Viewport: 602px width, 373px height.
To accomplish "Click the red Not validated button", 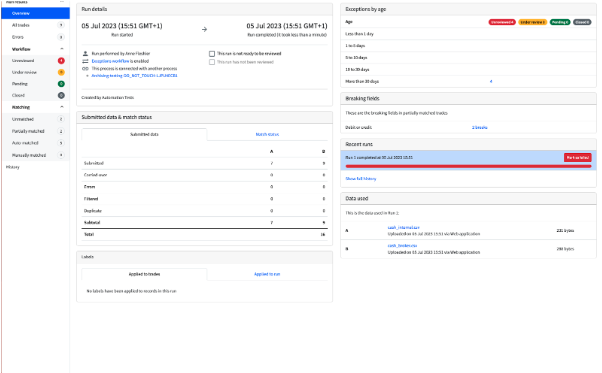I will pyautogui.click(x=577, y=157).
